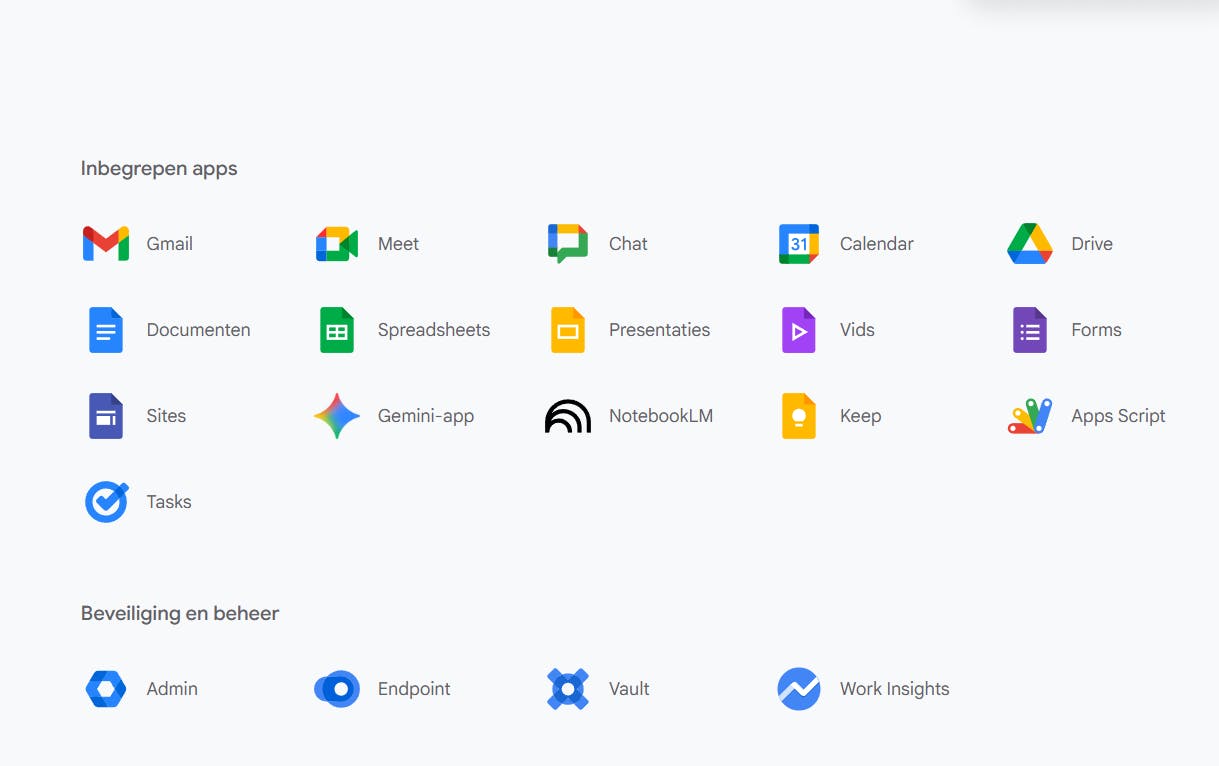Click the Tasks checkmark icon
Viewport: 1219px width, 766px height.
[x=106, y=502]
